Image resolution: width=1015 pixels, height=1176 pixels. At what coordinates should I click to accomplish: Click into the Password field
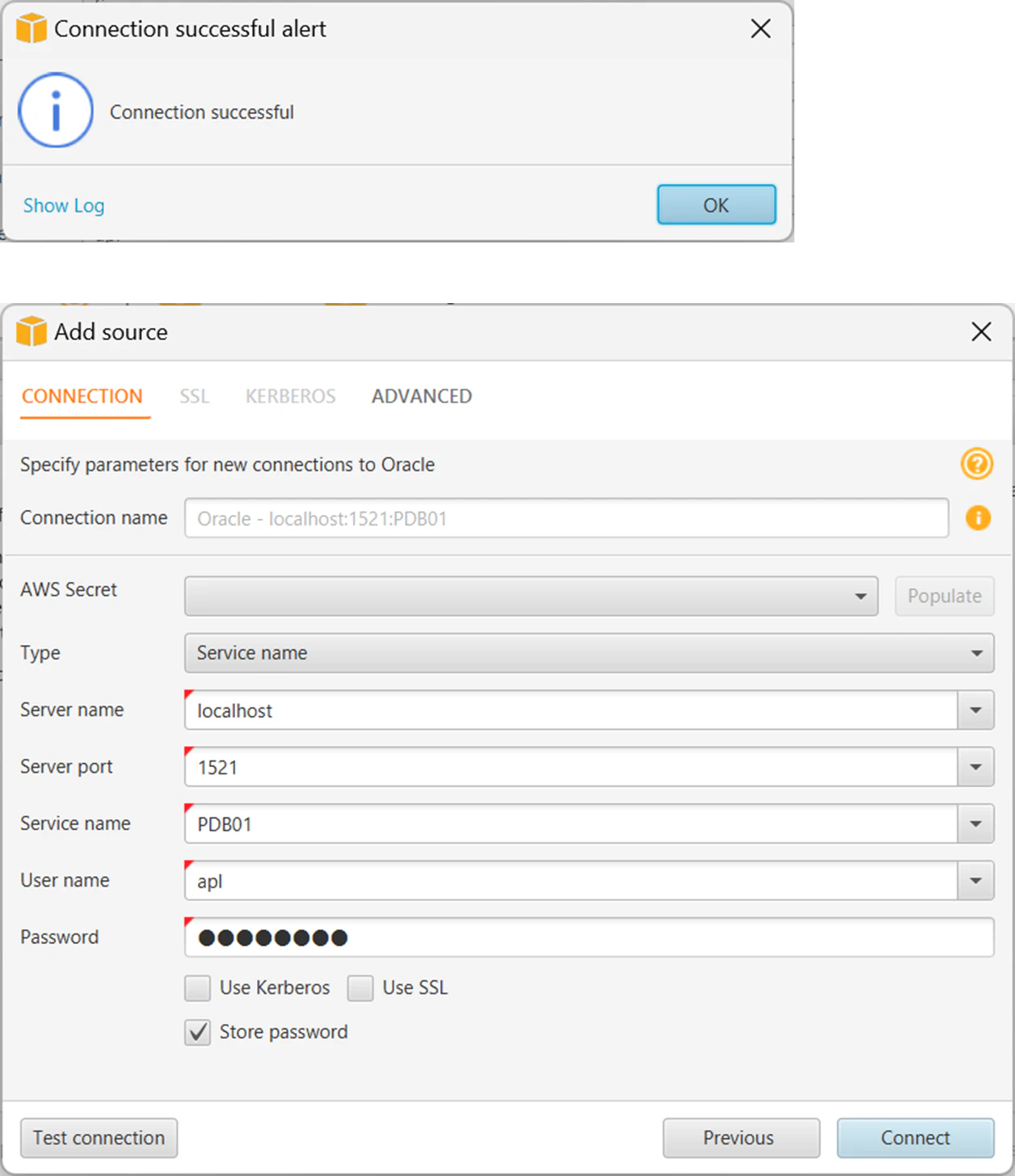[589, 938]
